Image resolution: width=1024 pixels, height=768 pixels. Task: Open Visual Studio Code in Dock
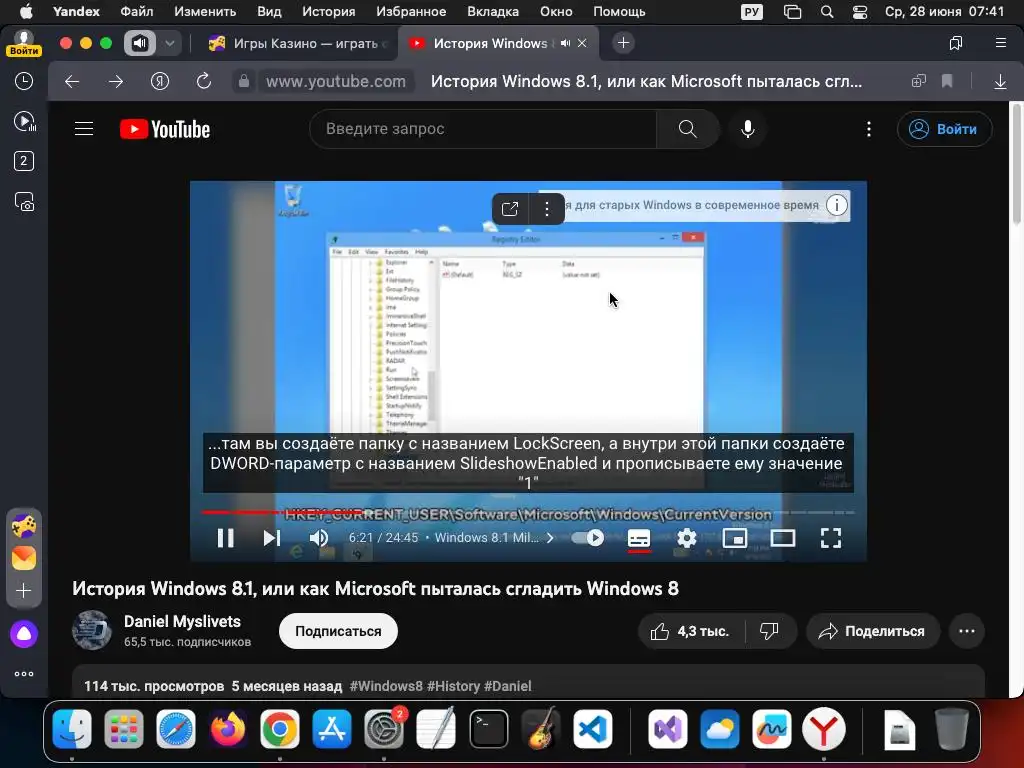coord(593,729)
